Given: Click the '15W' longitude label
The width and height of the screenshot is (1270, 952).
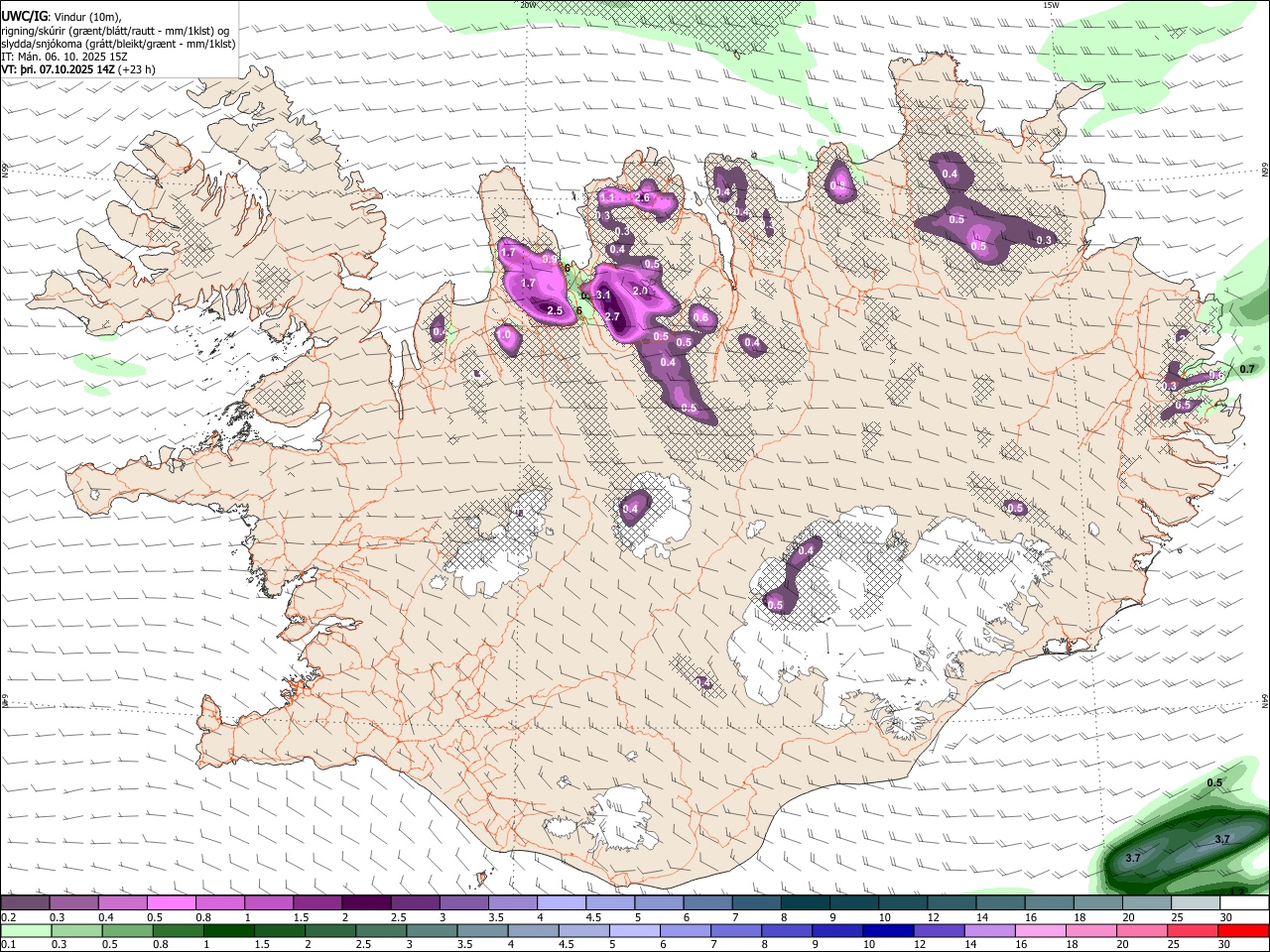Looking at the screenshot, I should [1052, 5].
